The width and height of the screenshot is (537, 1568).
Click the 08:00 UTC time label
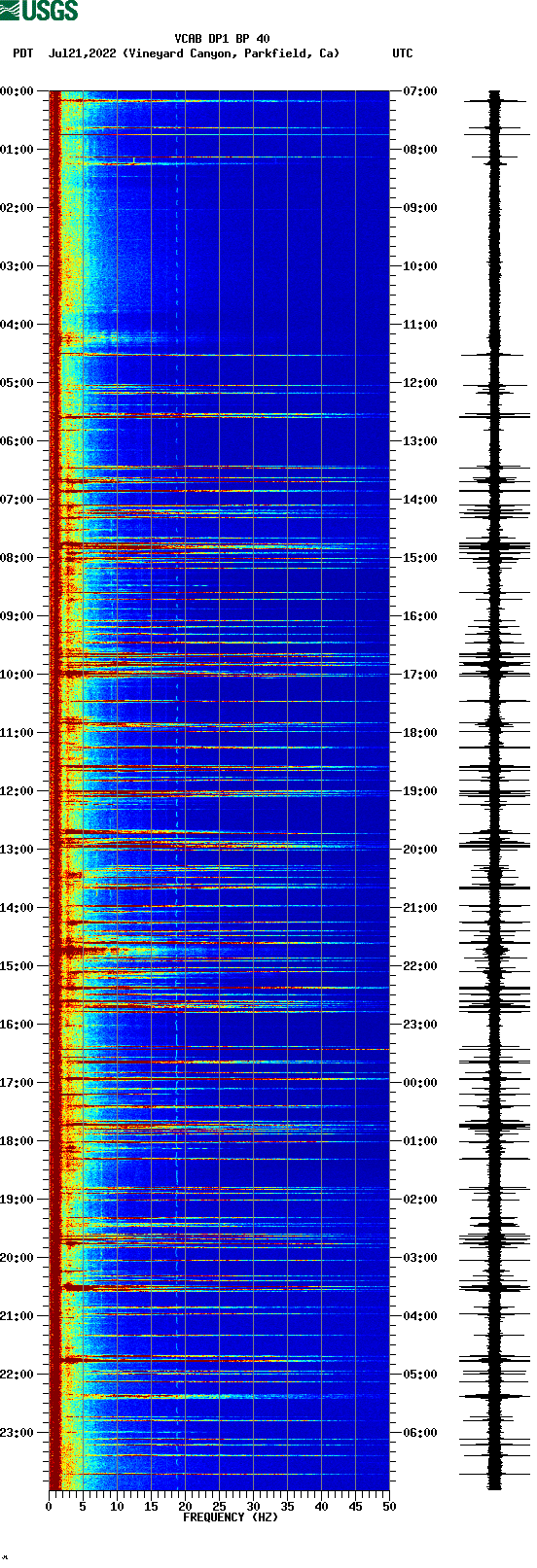coord(420,150)
